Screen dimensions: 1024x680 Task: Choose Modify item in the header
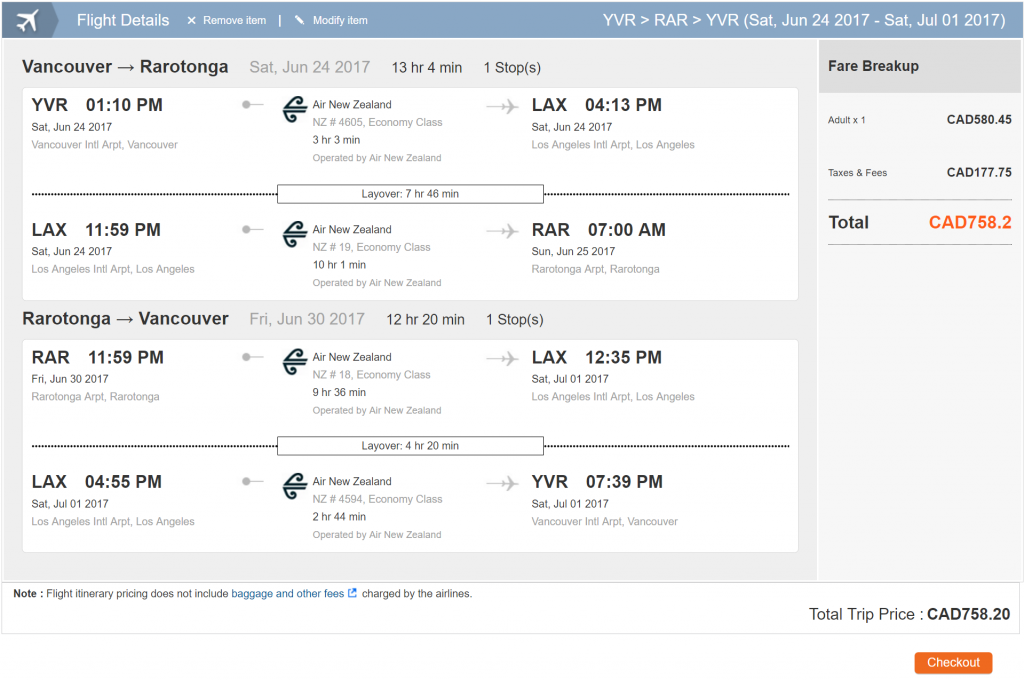pyautogui.click(x=340, y=21)
